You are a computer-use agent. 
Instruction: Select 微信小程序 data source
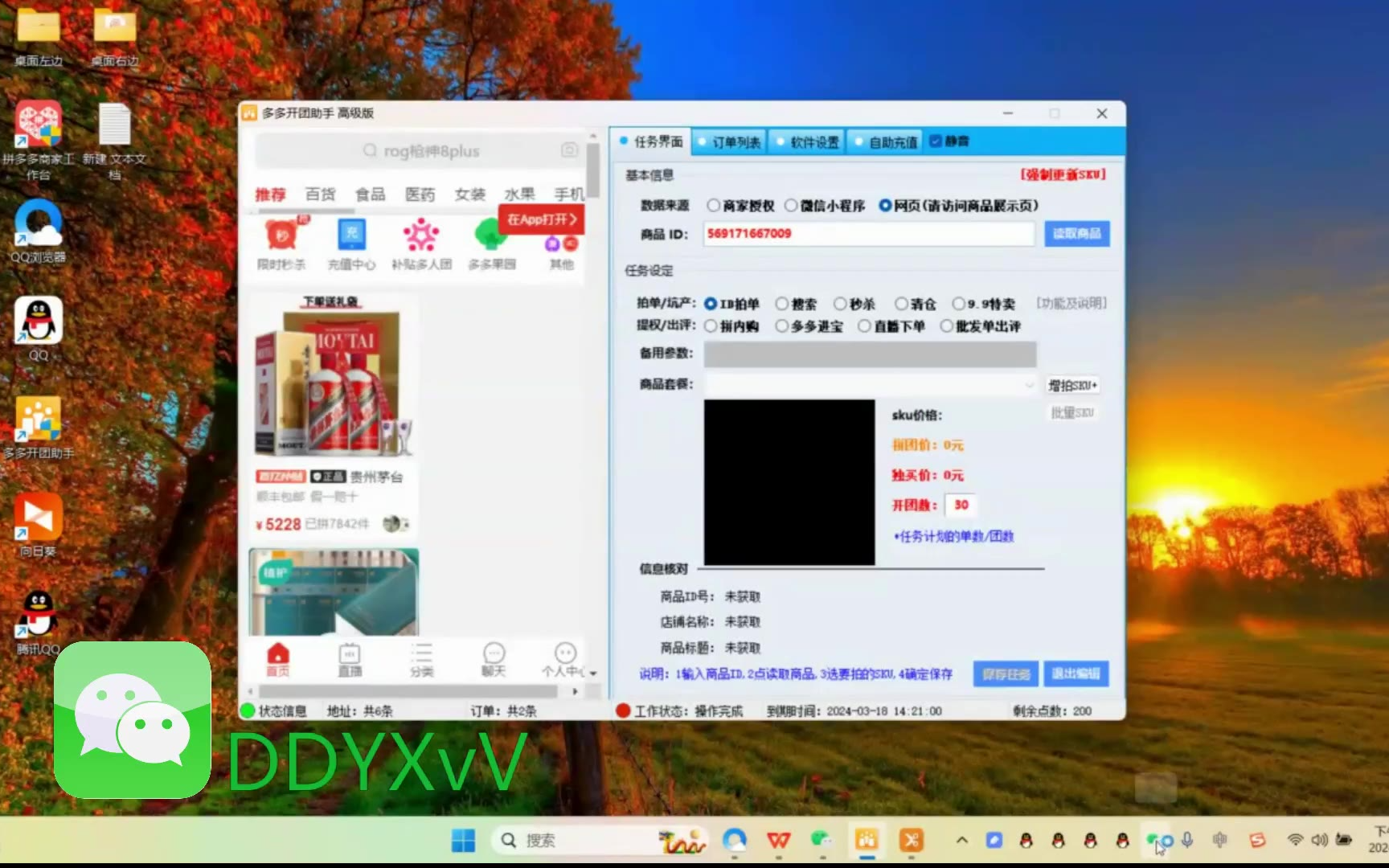click(791, 206)
